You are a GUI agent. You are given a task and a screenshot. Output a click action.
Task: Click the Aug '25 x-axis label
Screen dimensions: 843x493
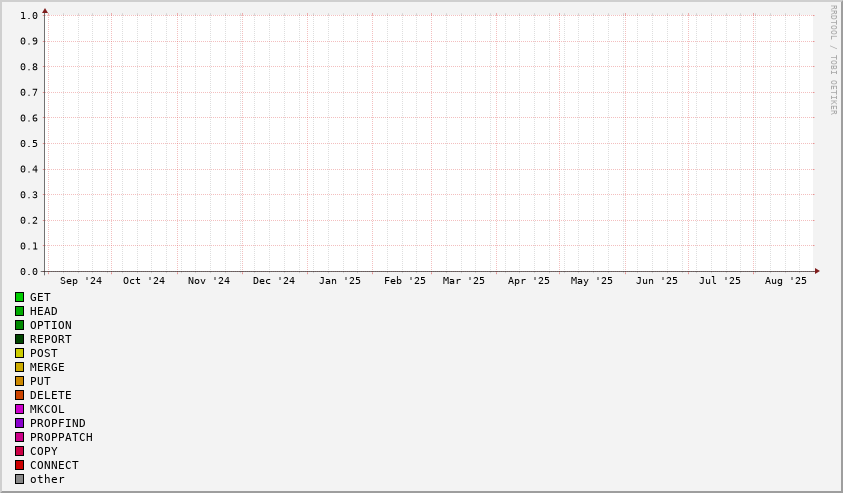point(785,281)
